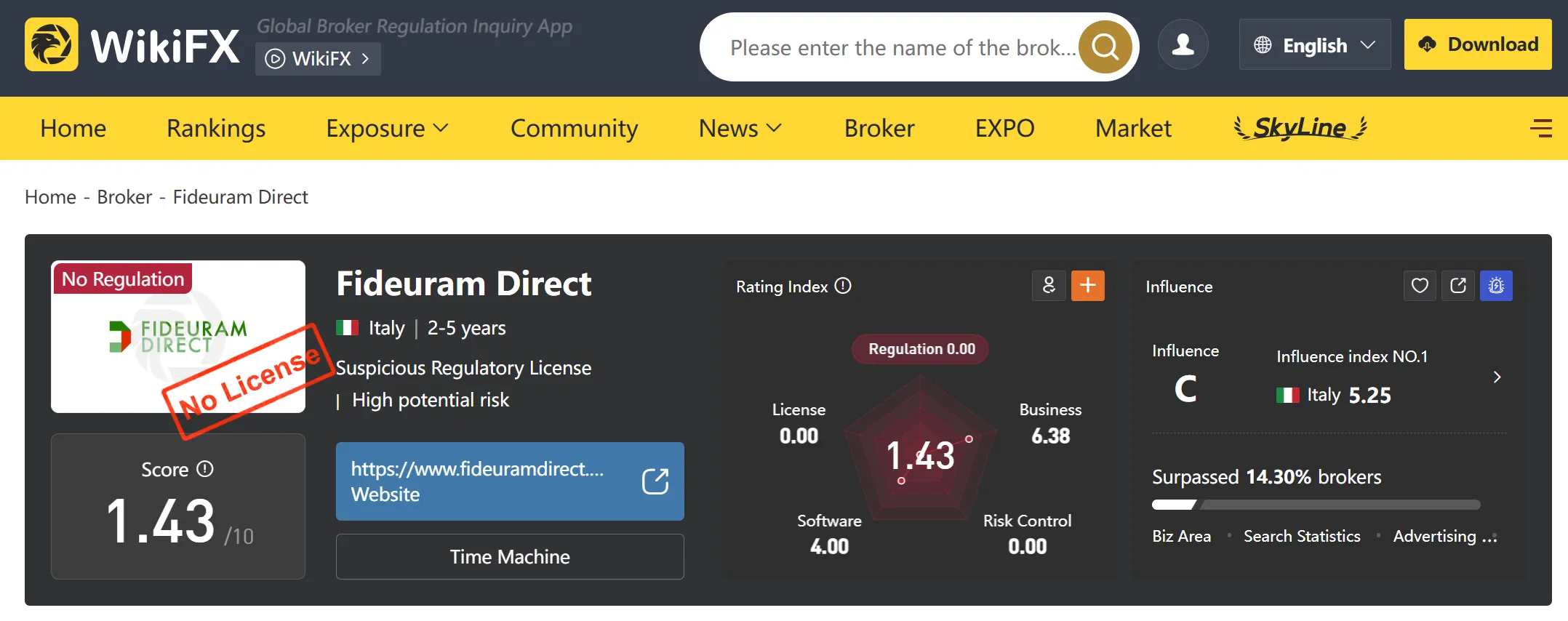Click the Rating Index info icon

click(843, 286)
